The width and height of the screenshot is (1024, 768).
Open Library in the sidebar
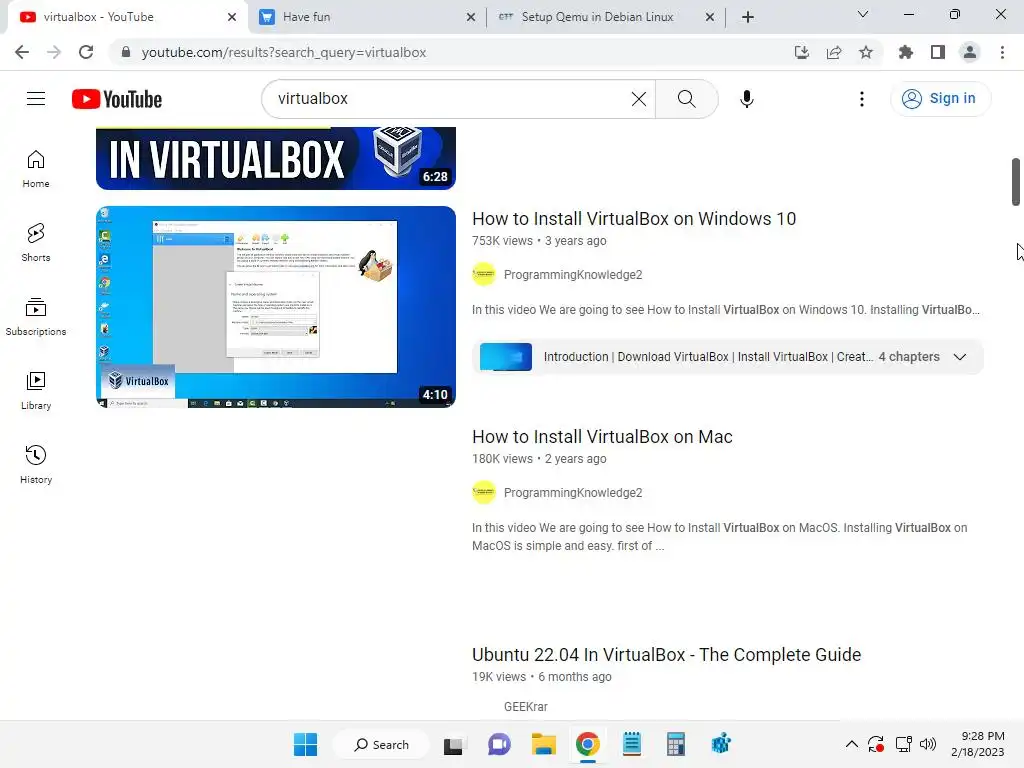[36, 391]
